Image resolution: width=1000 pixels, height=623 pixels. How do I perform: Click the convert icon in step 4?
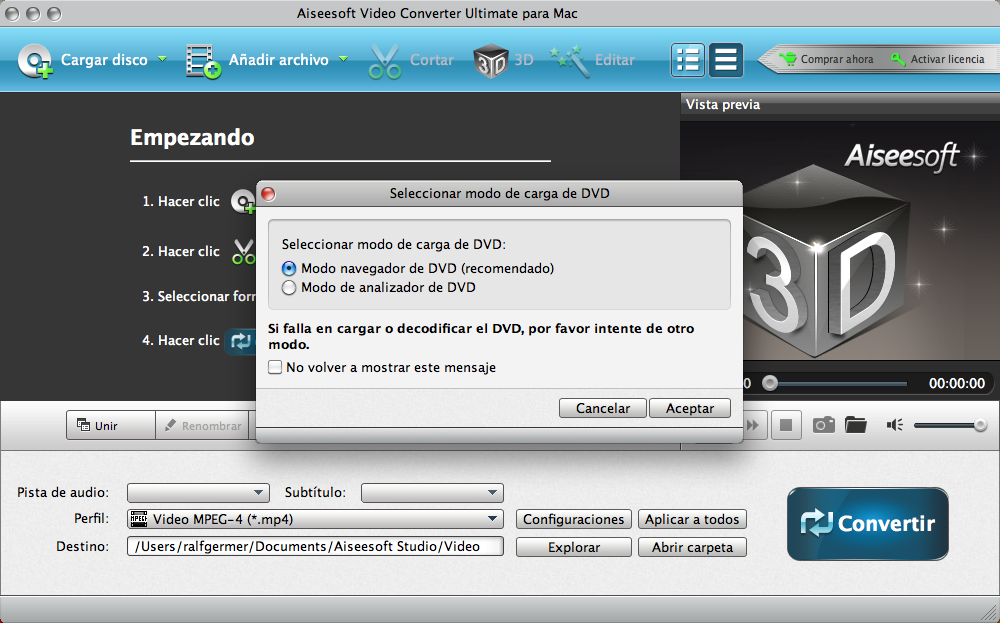240,342
